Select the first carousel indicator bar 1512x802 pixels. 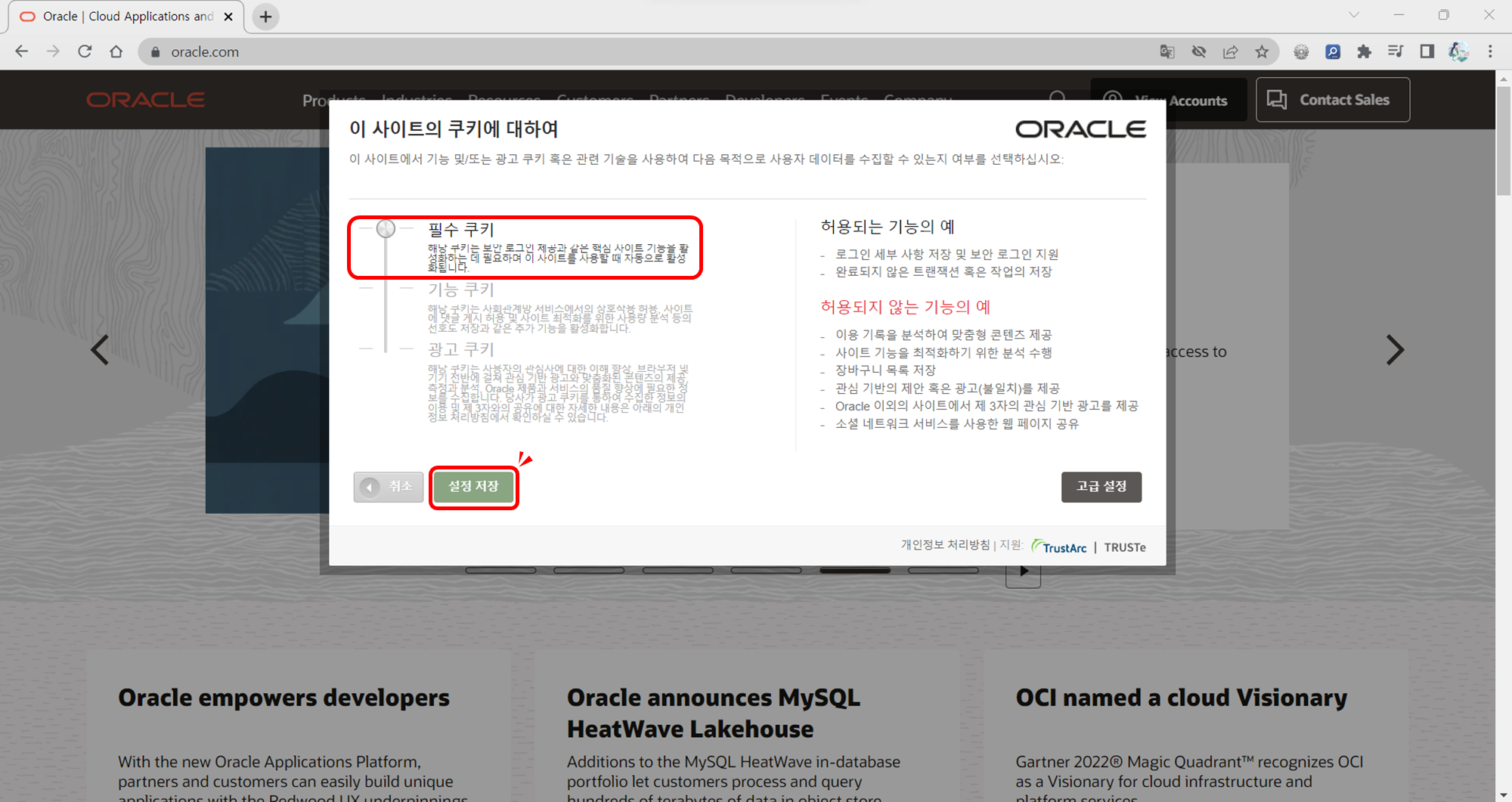[x=500, y=571]
